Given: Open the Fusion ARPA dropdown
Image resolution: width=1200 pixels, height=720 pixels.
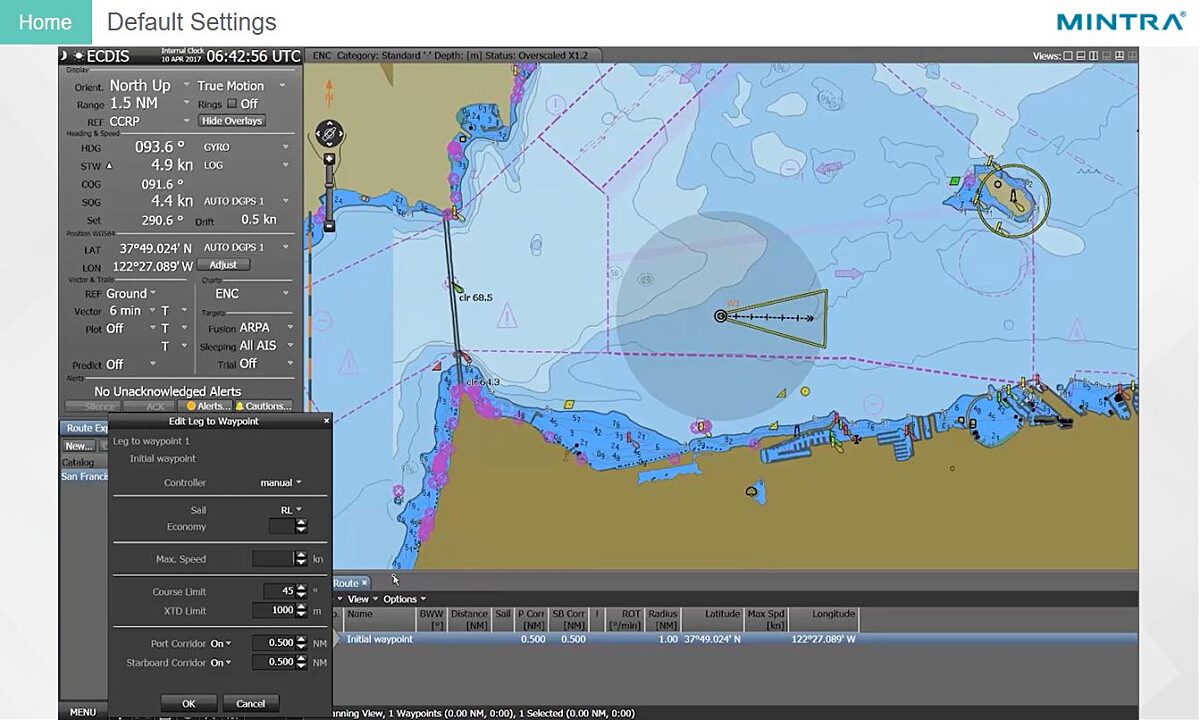Looking at the screenshot, I should (x=266, y=328).
